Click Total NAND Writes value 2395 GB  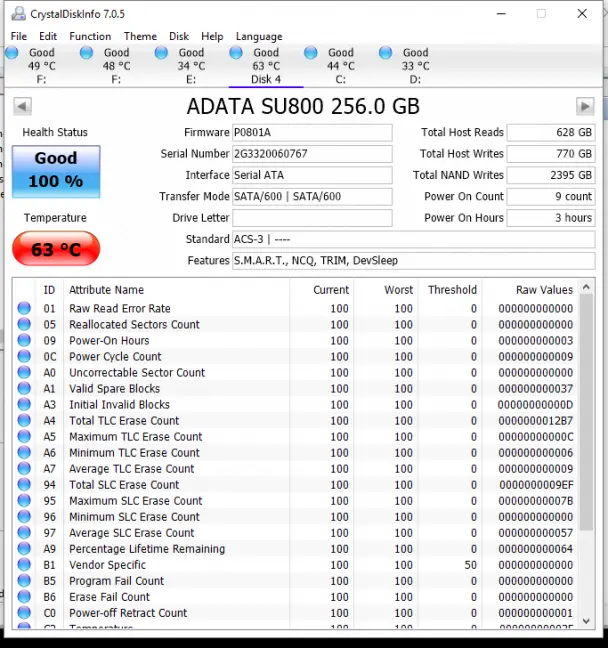pos(551,175)
